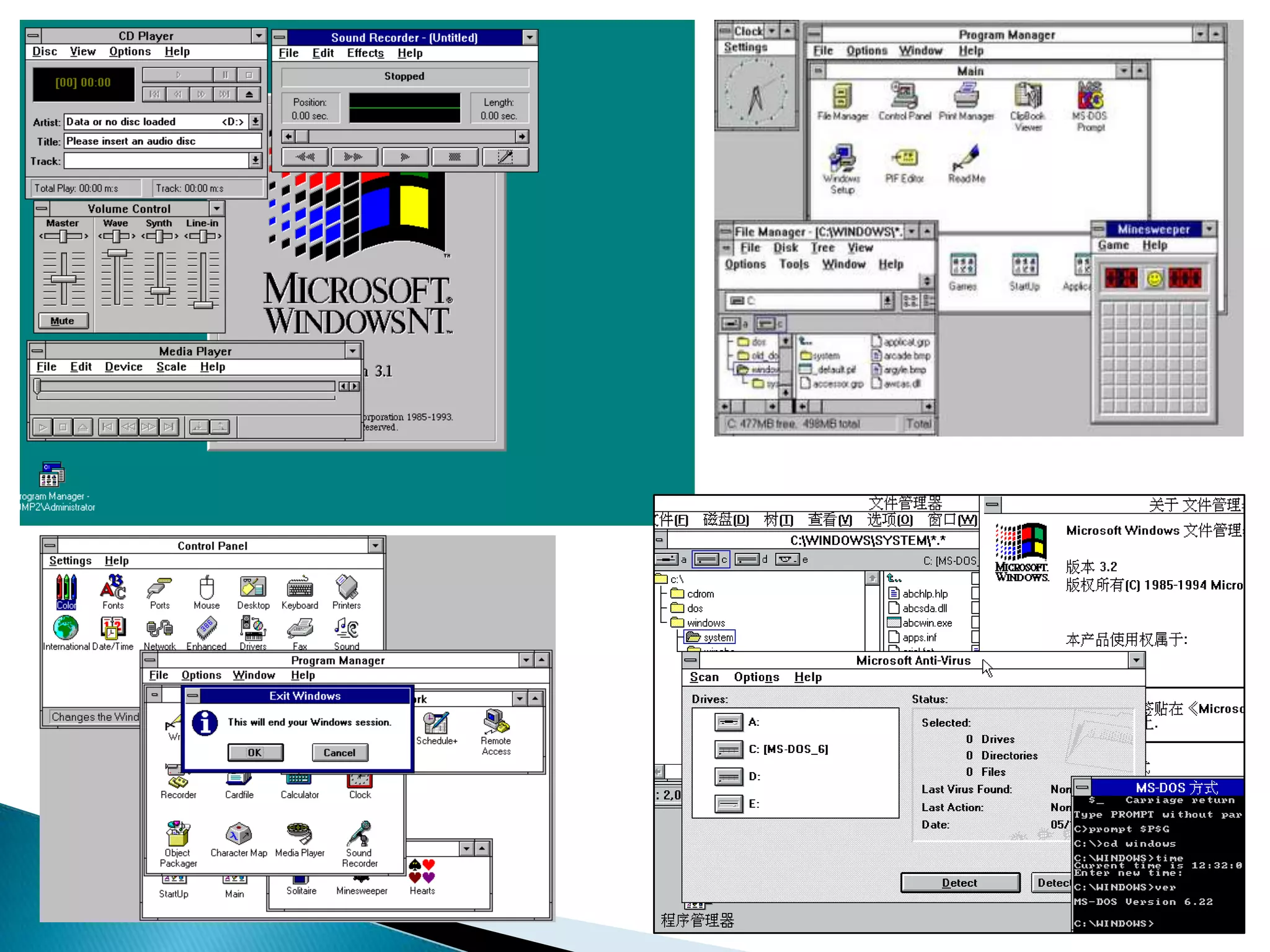The width and height of the screenshot is (1270, 952).
Task: Click OK in the Exit Windows dialog
Action: tap(255, 752)
